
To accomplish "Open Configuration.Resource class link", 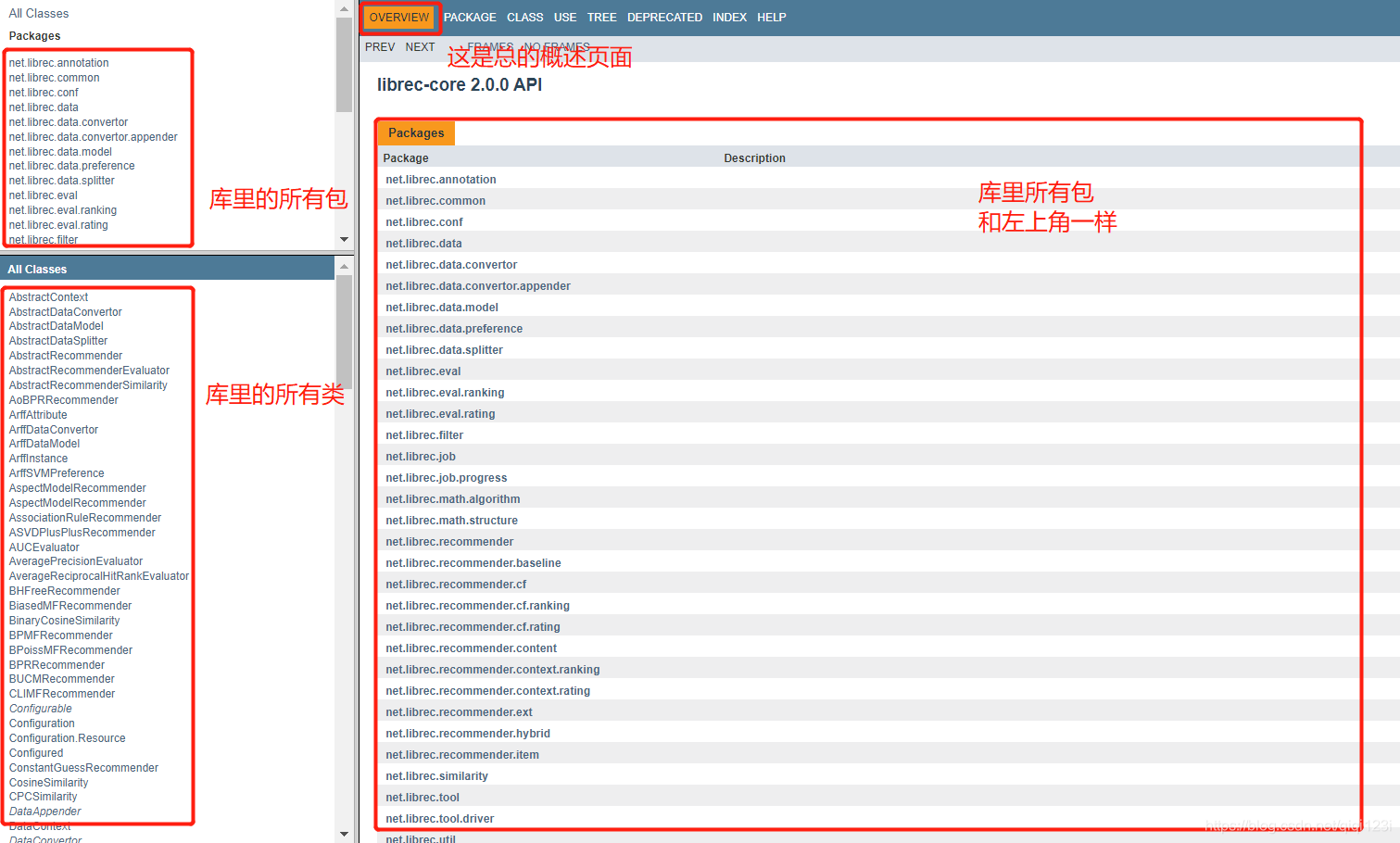I will (68, 738).
